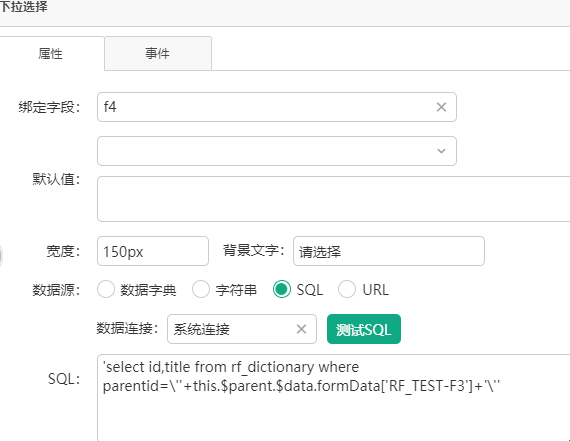The height and width of the screenshot is (441, 570).
Task: Click the 下拉选择 dialog title
Action: pos(24,7)
